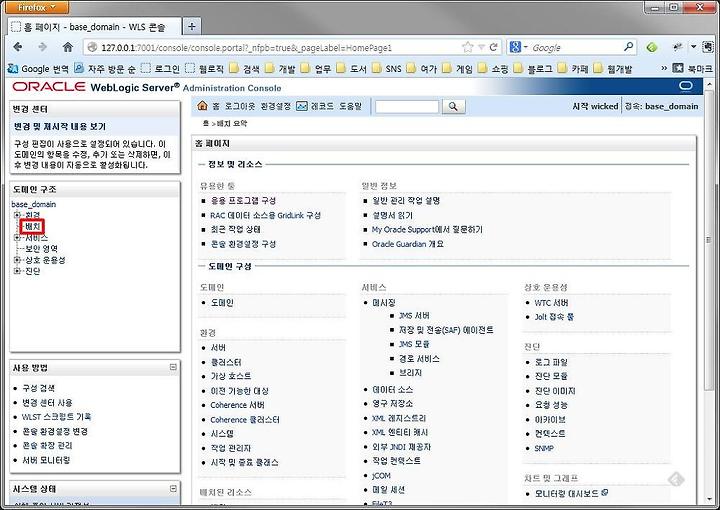Open the Google 번역 bookmark
The height and width of the screenshot is (510, 720).
pyautogui.click(x=38, y=69)
